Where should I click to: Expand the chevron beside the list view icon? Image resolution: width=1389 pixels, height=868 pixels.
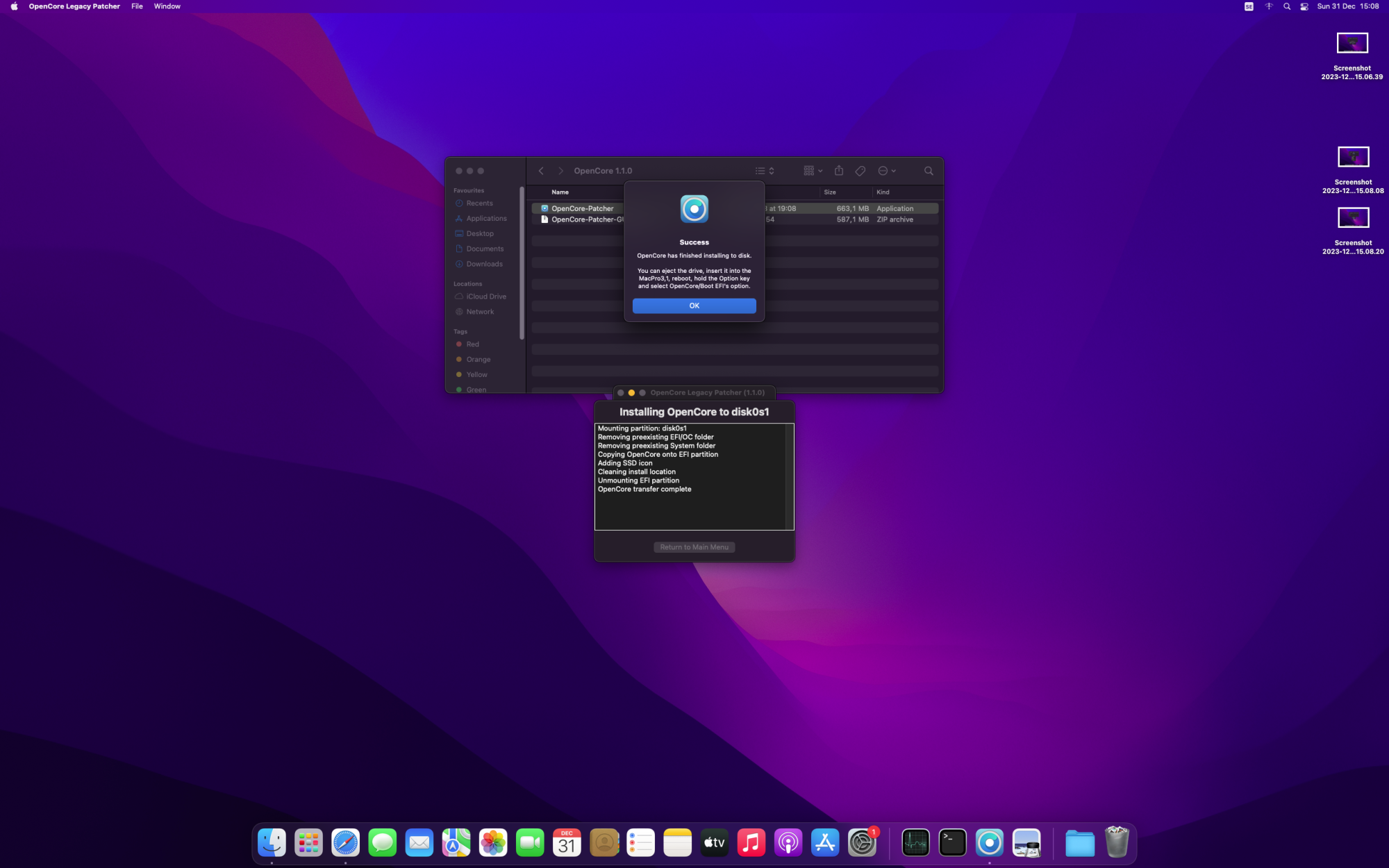pyautogui.click(x=771, y=171)
